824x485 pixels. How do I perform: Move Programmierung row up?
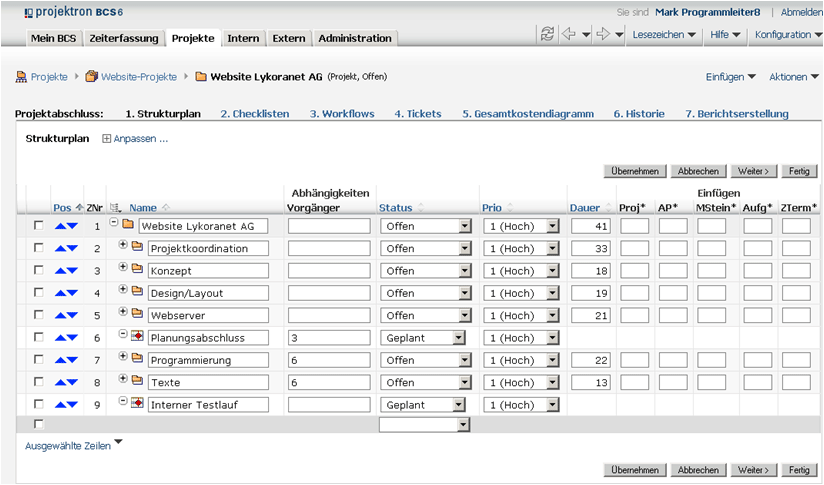click(x=60, y=360)
